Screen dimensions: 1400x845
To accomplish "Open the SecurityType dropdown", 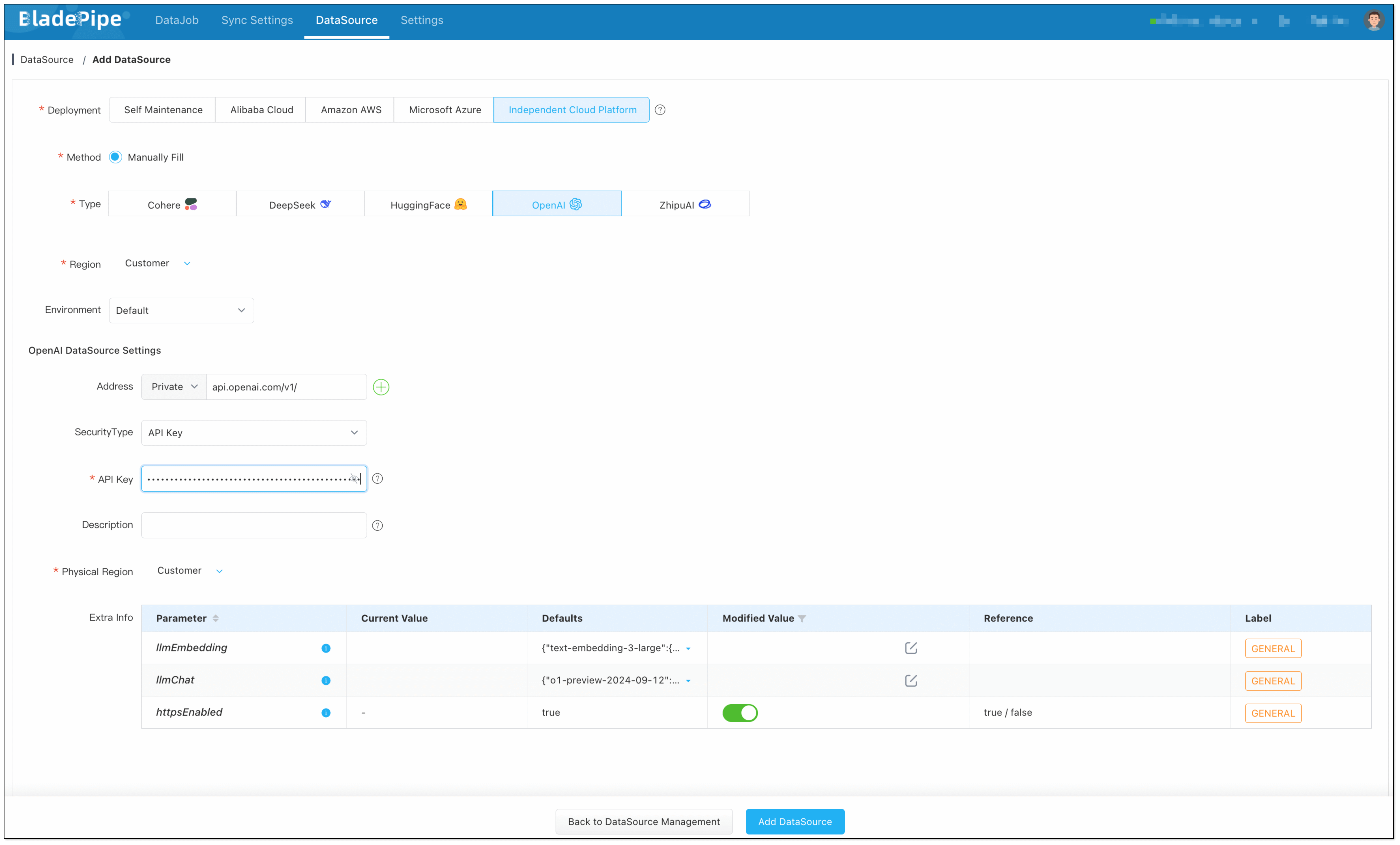I will (x=253, y=432).
